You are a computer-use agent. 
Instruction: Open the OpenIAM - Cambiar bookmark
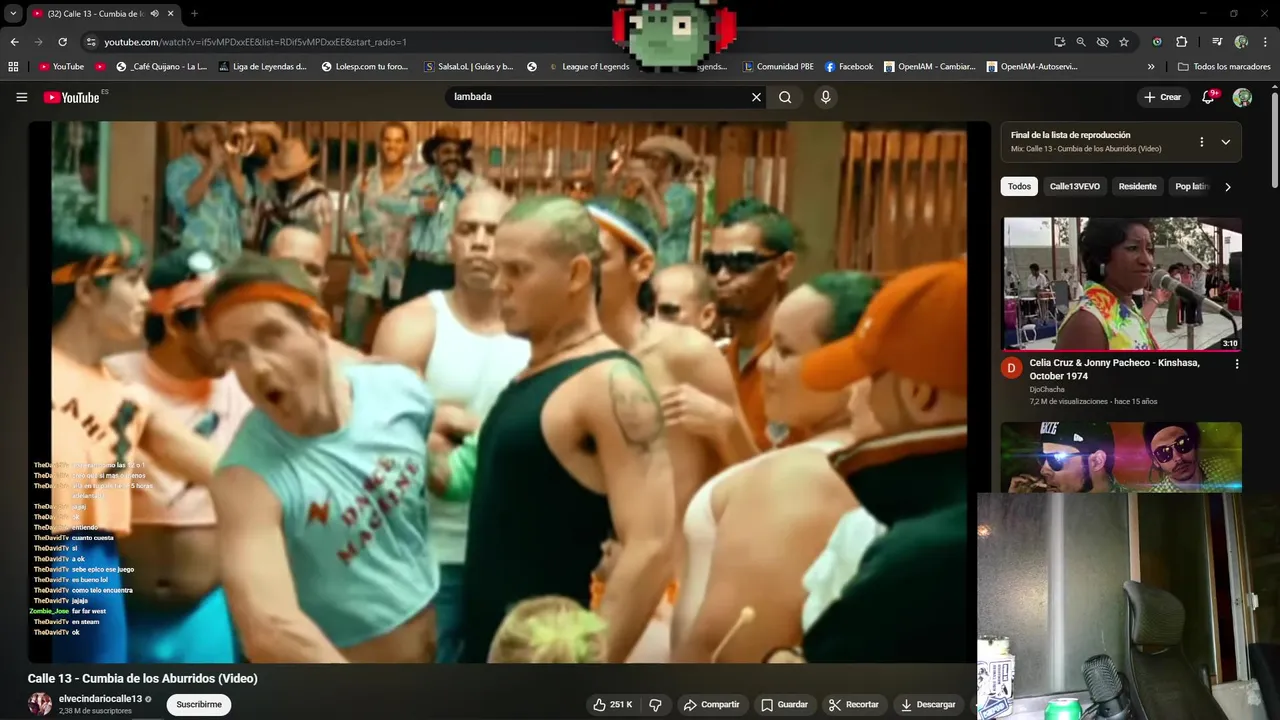(x=930, y=67)
